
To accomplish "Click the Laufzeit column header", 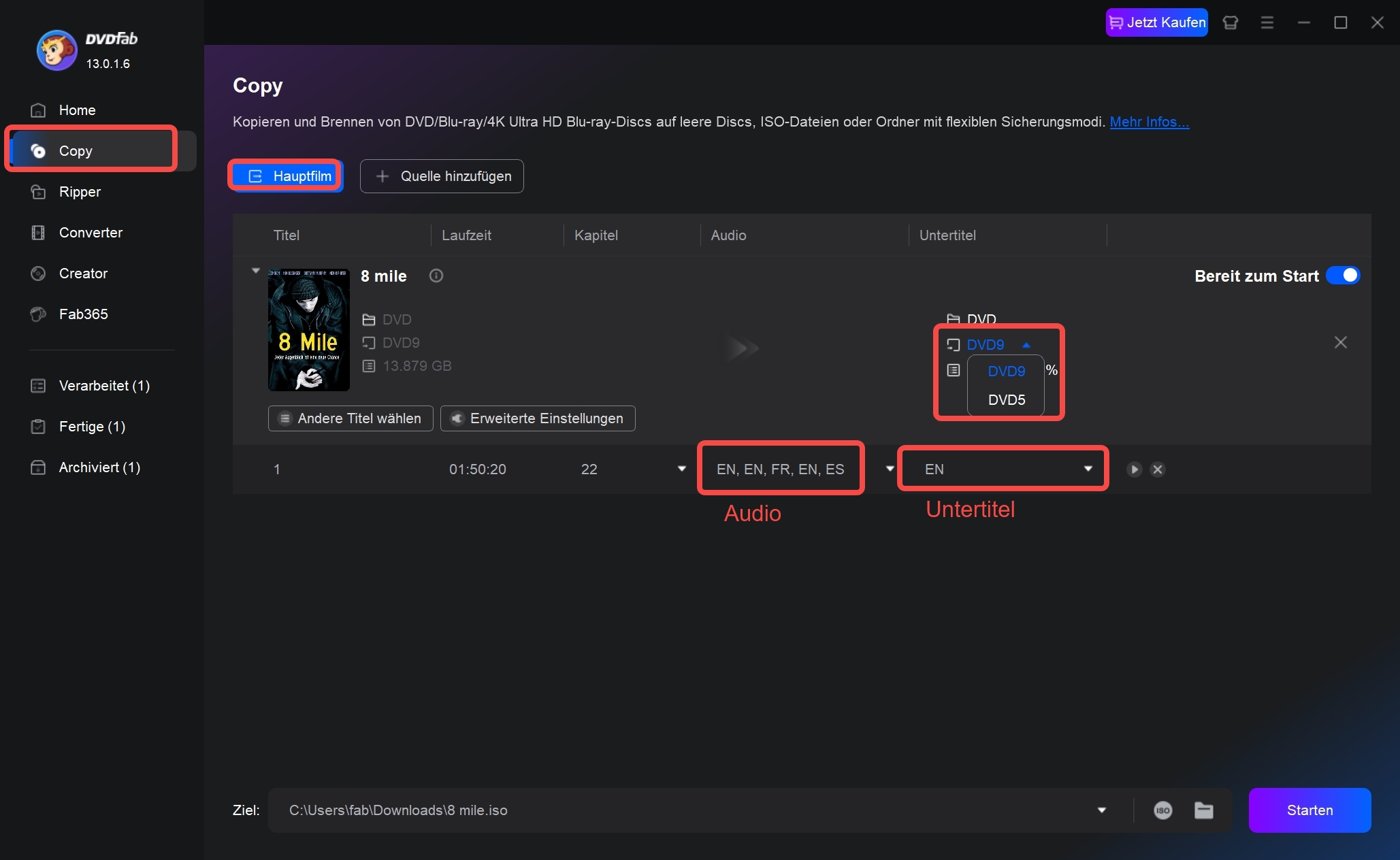I will pyautogui.click(x=466, y=235).
